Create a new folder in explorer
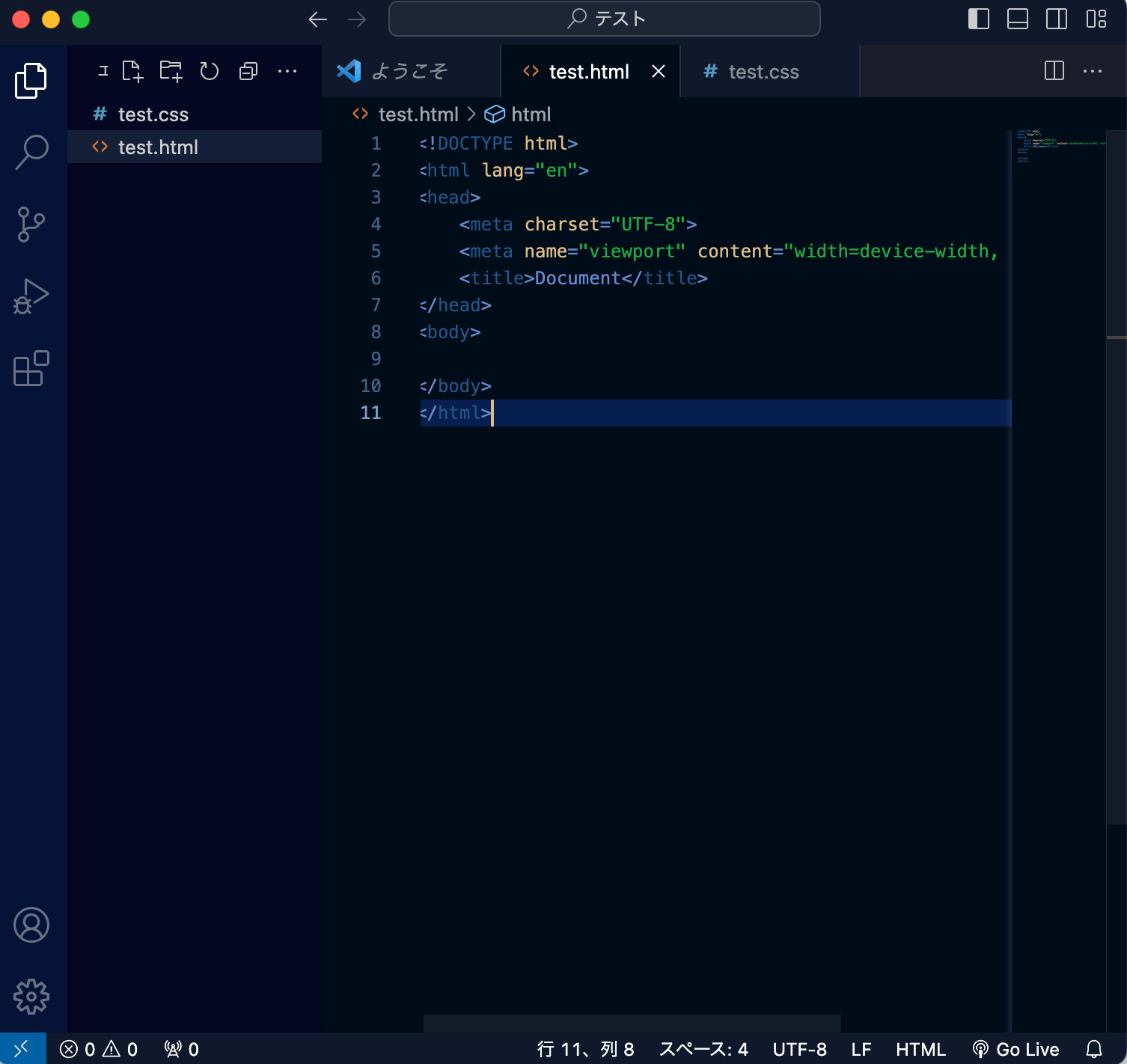 pyautogui.click(x=171, y=71)
